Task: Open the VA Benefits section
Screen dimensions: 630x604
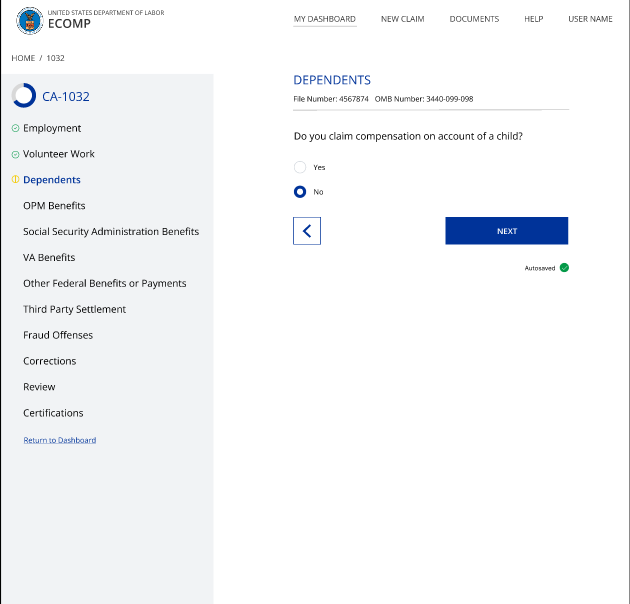Action: click(x=49, y=258)
